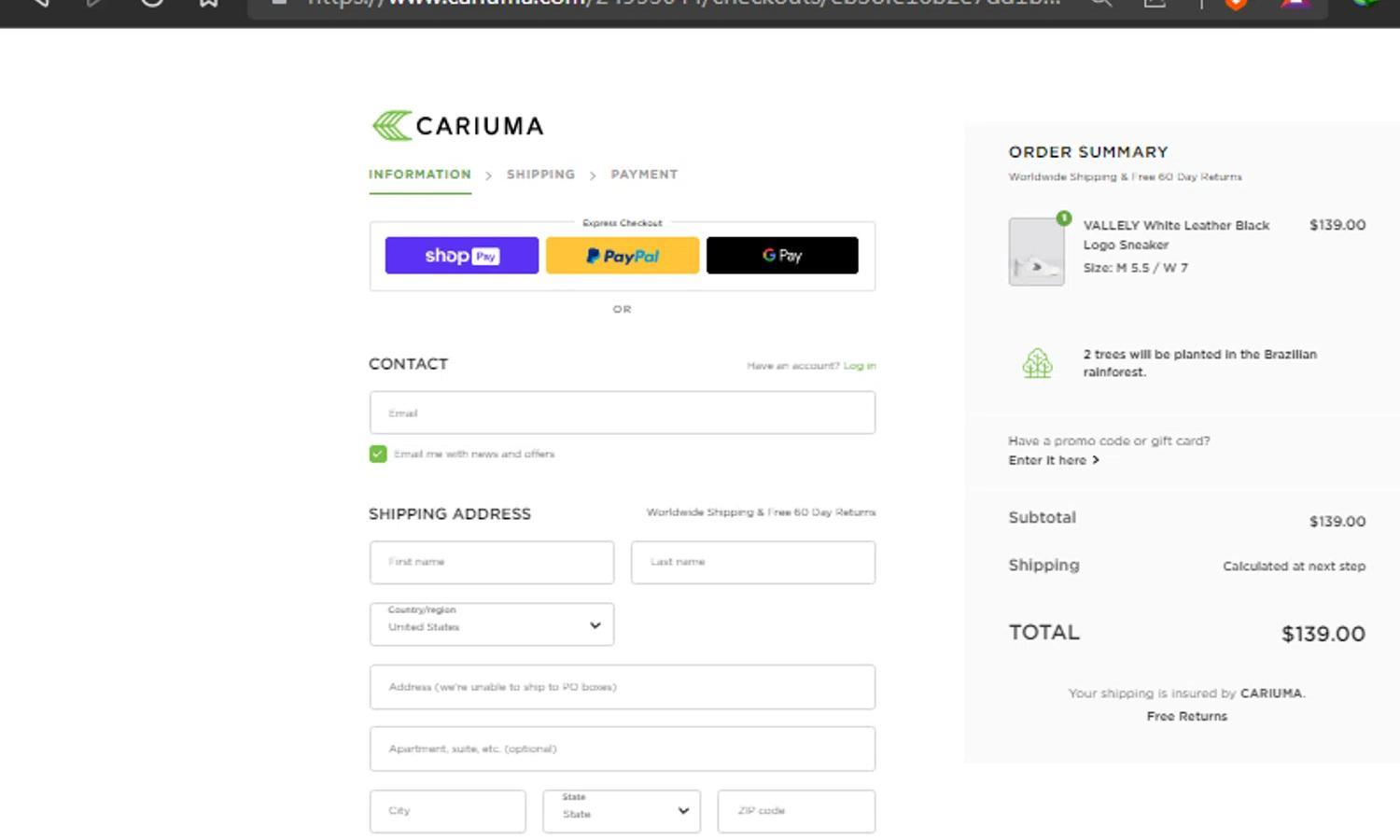Viewport: 1400px width, 840px height.
Task: Go to the Payment step
Action: tap(644, 175)
